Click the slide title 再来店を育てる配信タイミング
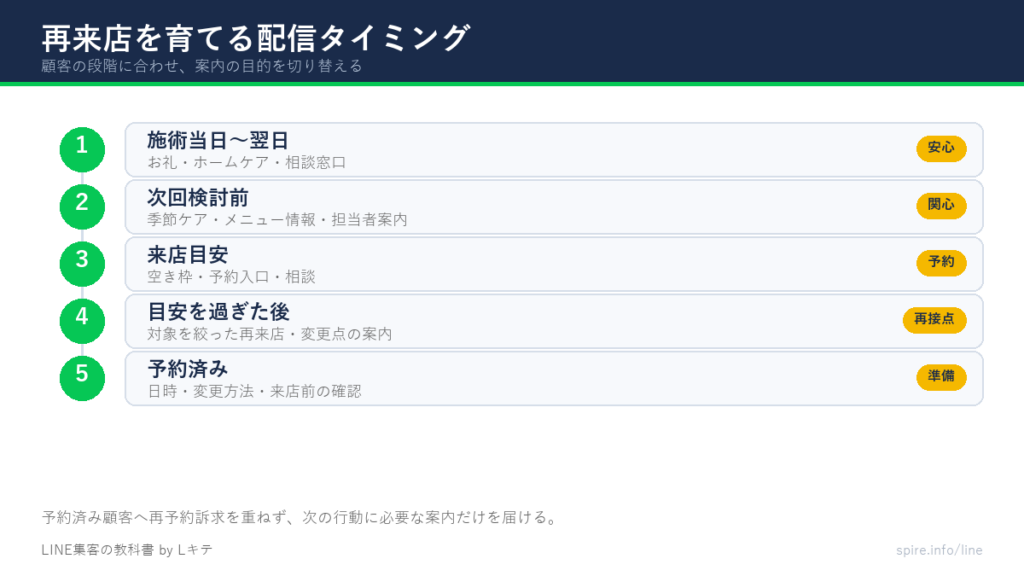The image size is (1024, 576). (255, 38)
